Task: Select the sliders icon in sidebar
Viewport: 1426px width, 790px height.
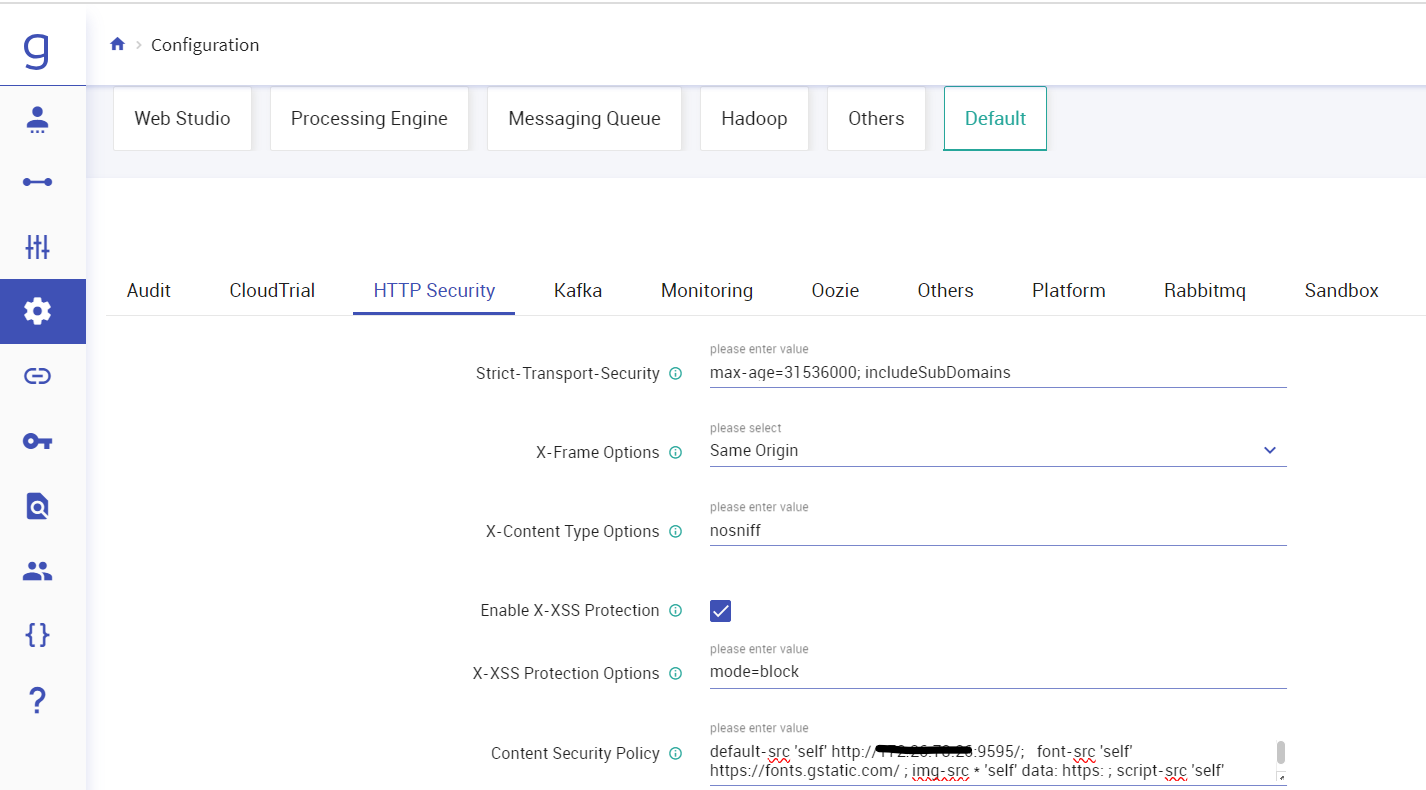Action: click(37, 246)
